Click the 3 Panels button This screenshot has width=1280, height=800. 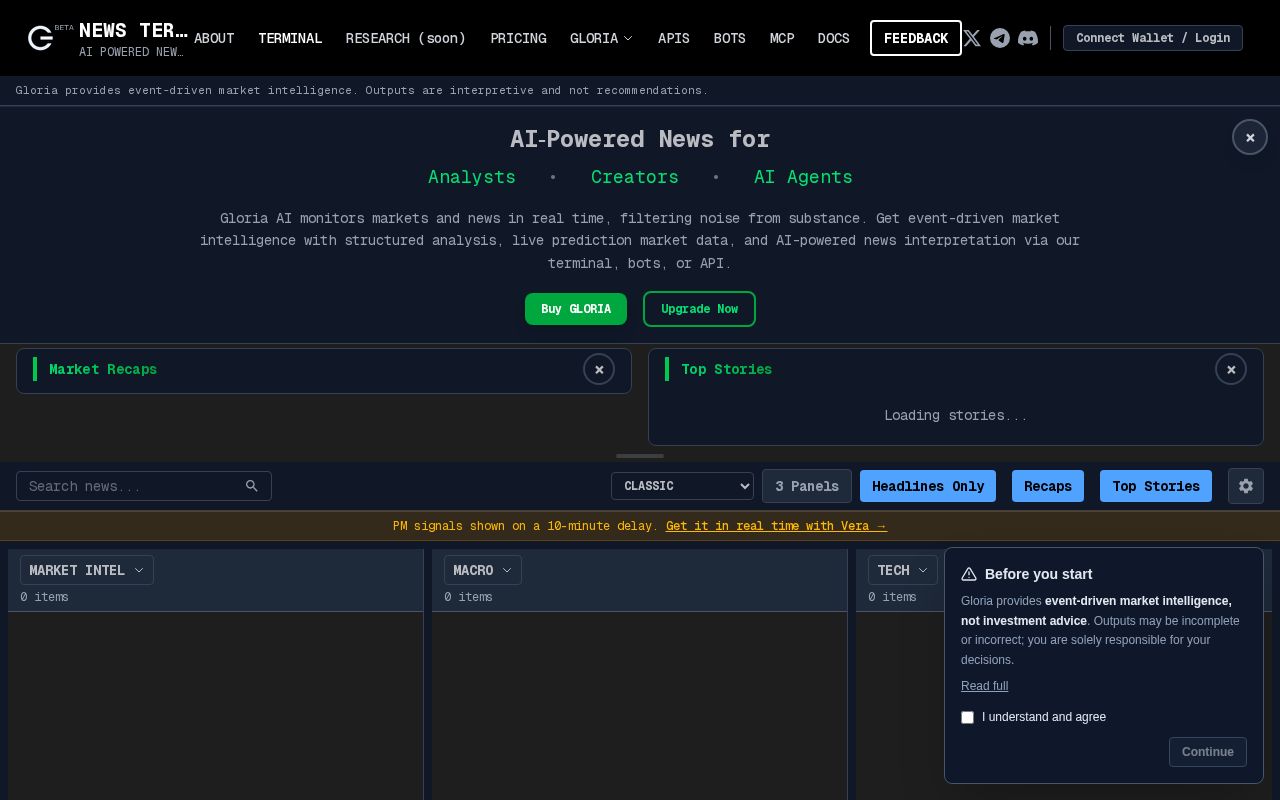pyautogui.click(x=807, y=486)
